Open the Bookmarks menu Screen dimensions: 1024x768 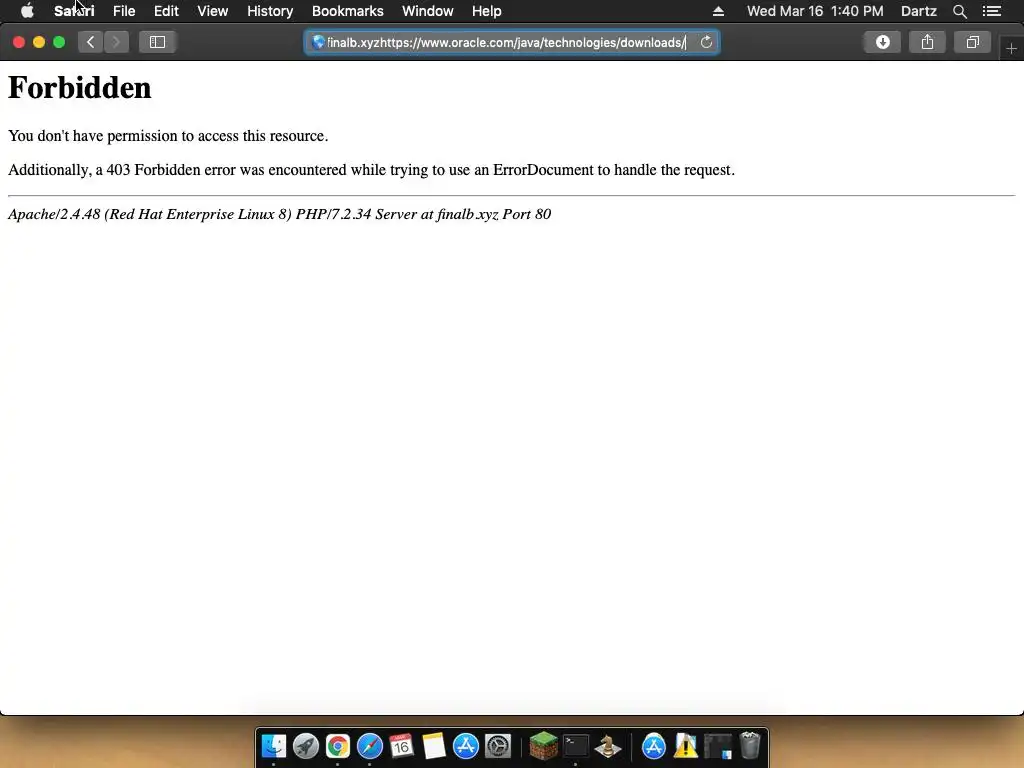(x=347, y=11)
